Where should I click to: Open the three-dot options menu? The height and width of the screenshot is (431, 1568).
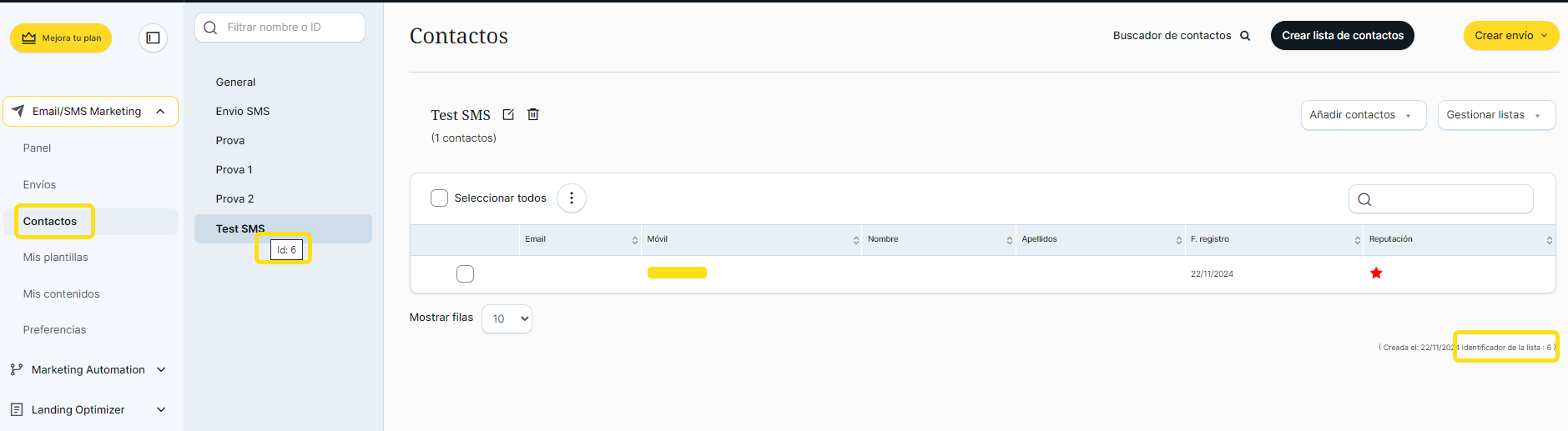572,198
